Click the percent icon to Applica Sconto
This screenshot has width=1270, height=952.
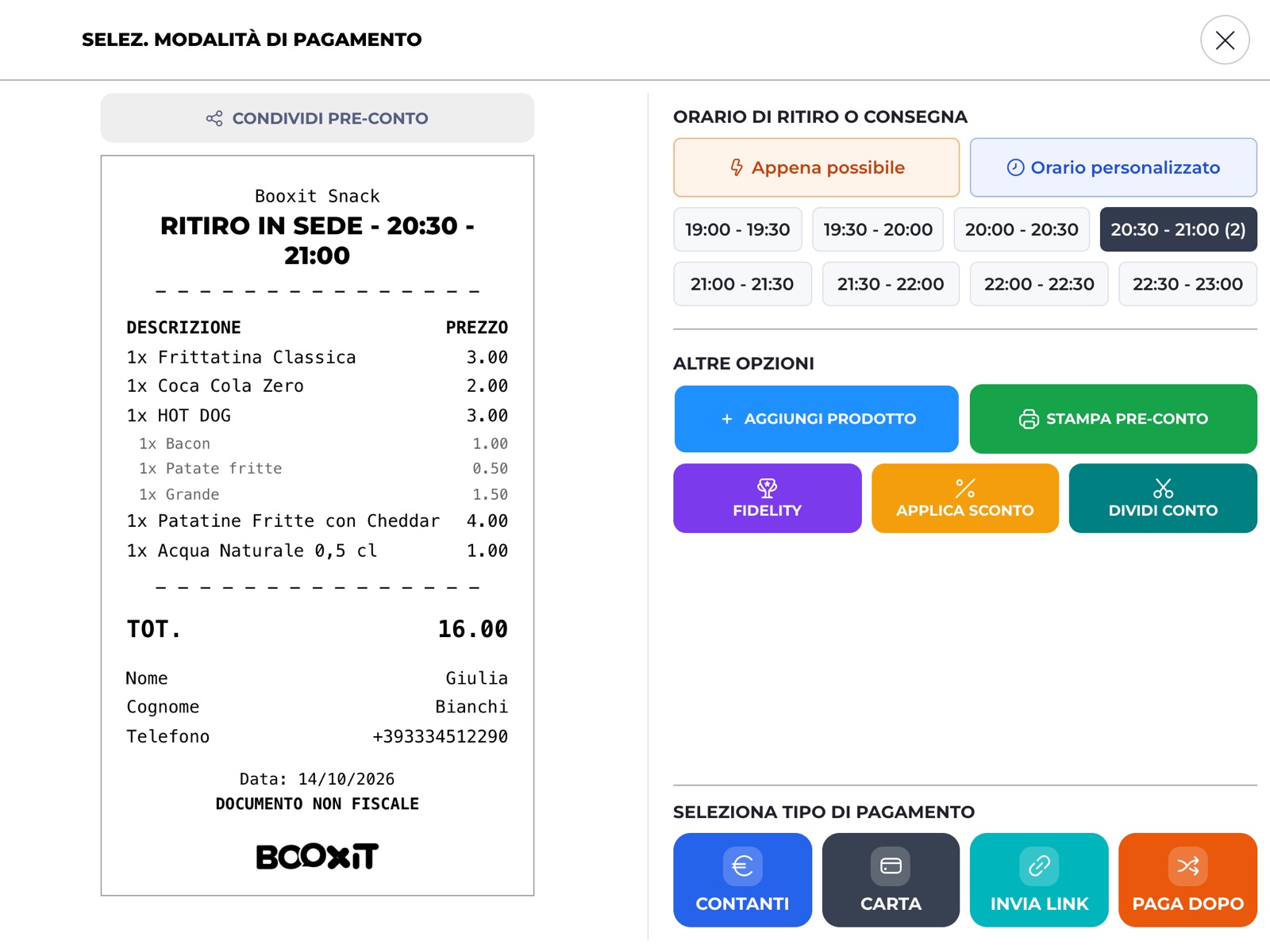coord(965,488)
